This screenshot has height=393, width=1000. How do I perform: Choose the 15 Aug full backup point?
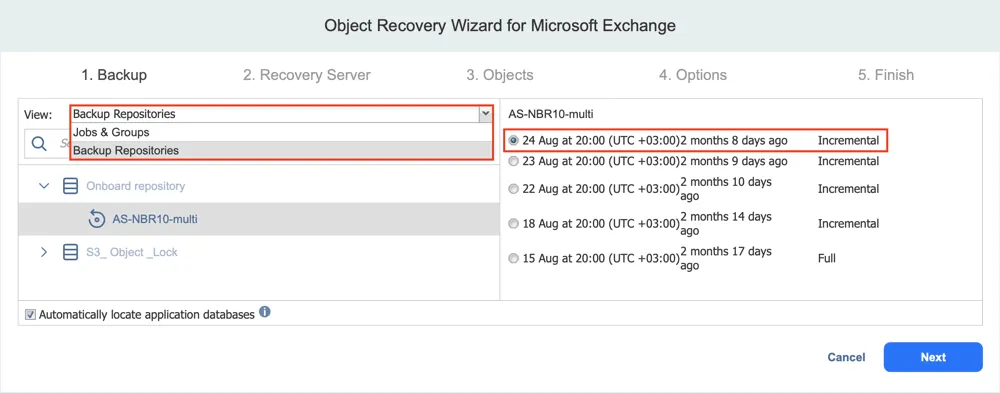[x=514, y=258]
